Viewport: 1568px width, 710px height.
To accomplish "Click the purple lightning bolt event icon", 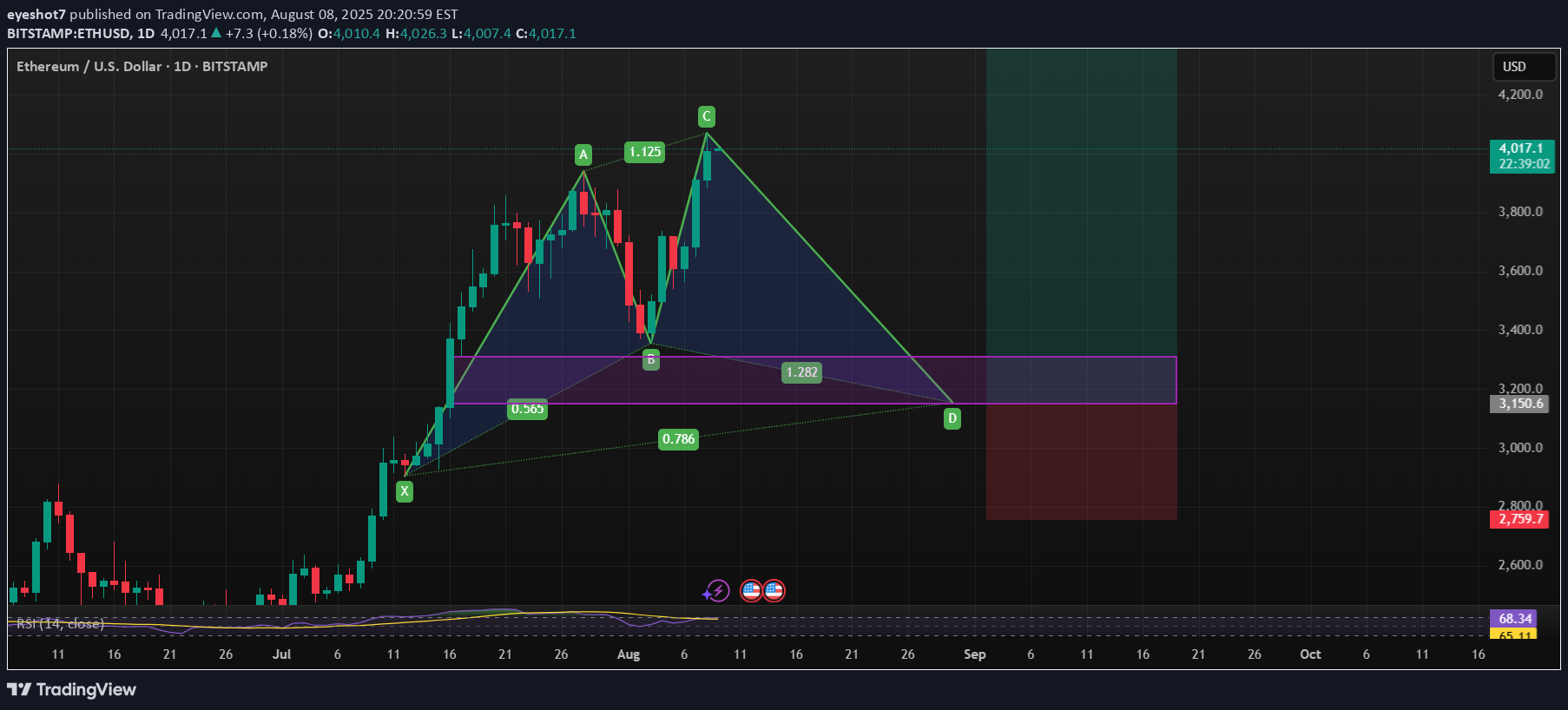I will (x=716, y=591).
